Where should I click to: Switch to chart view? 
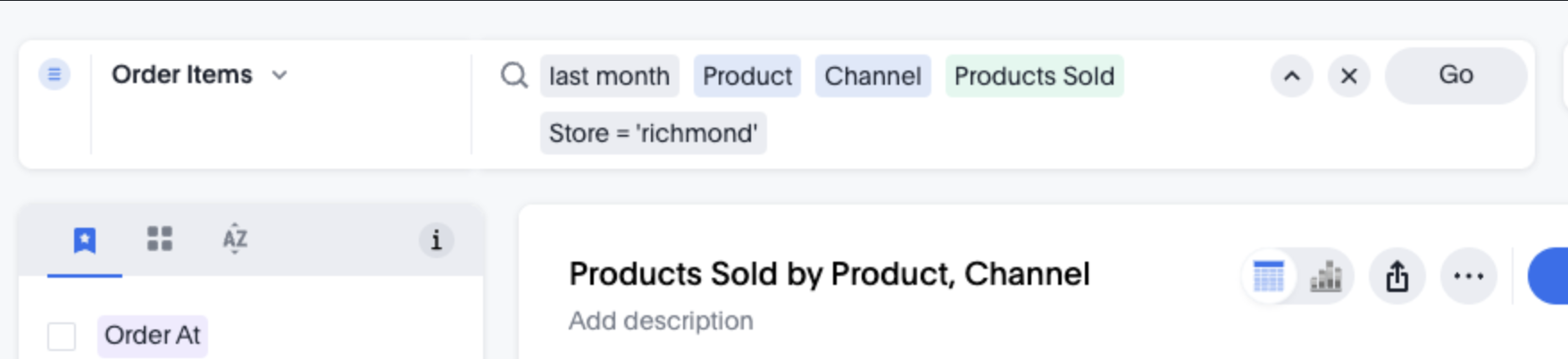1325,277
